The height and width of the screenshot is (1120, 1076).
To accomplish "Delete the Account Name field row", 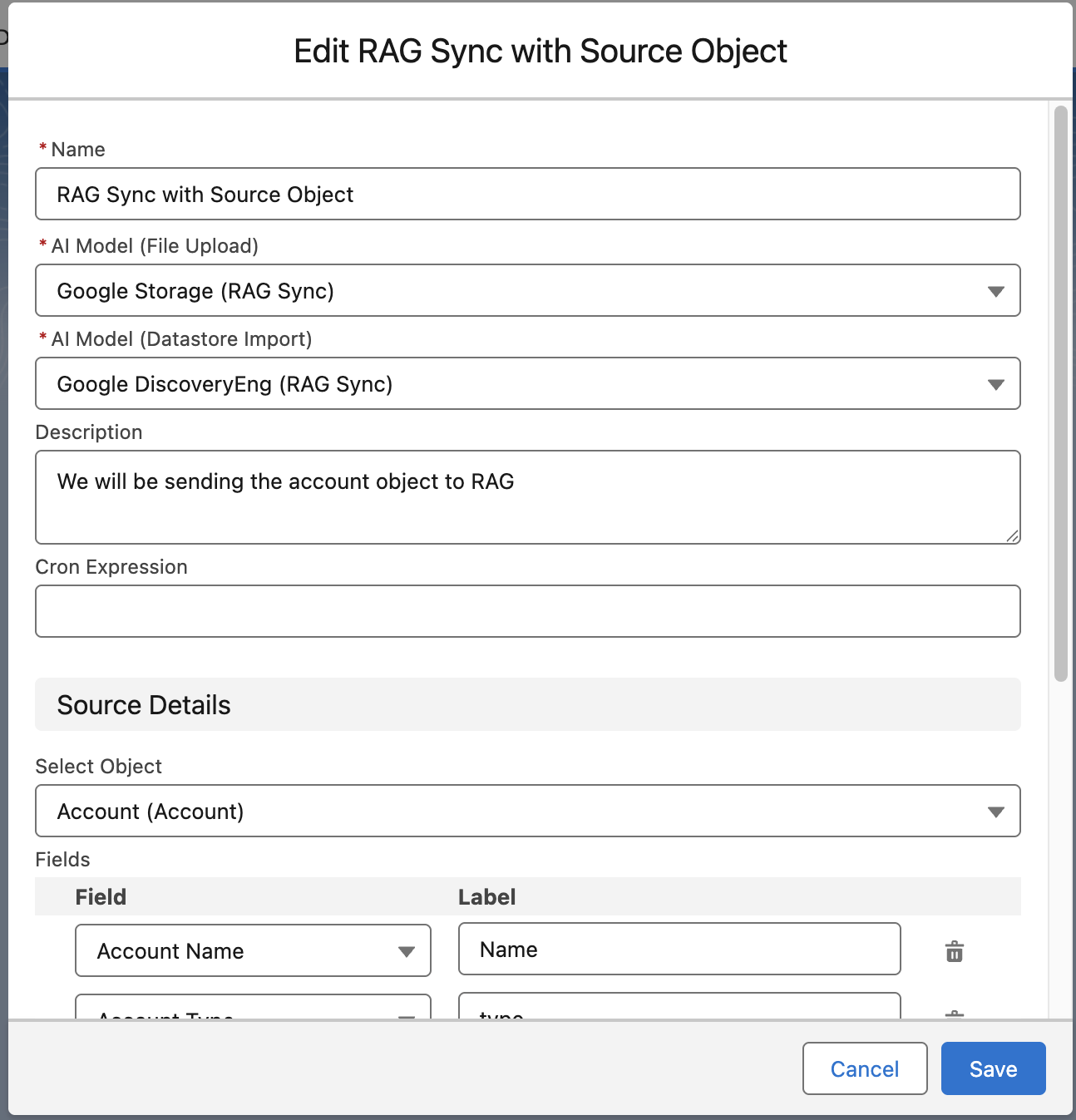I will (x=954, y=951).
